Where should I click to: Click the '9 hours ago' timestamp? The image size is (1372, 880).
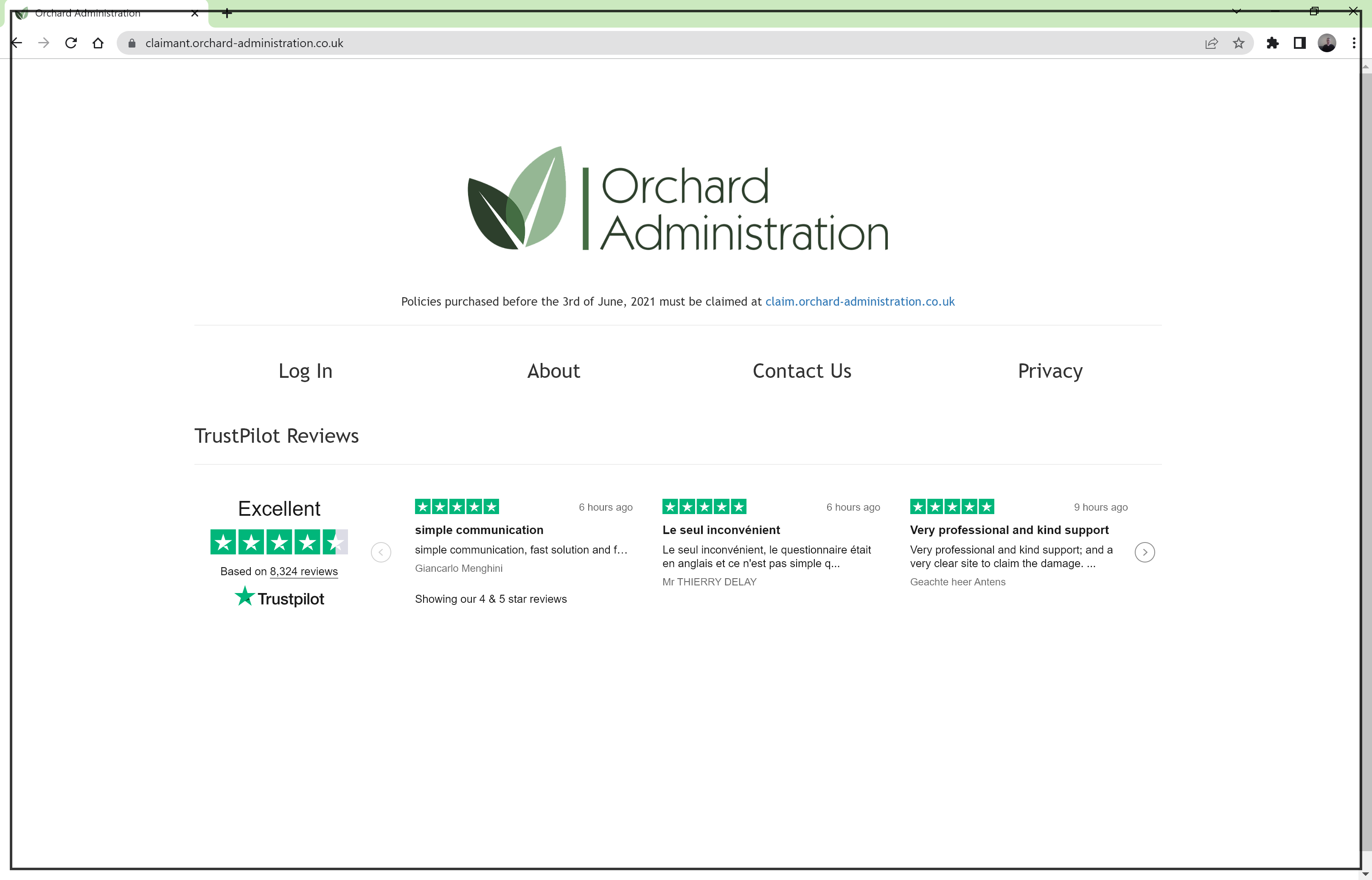1101,507
